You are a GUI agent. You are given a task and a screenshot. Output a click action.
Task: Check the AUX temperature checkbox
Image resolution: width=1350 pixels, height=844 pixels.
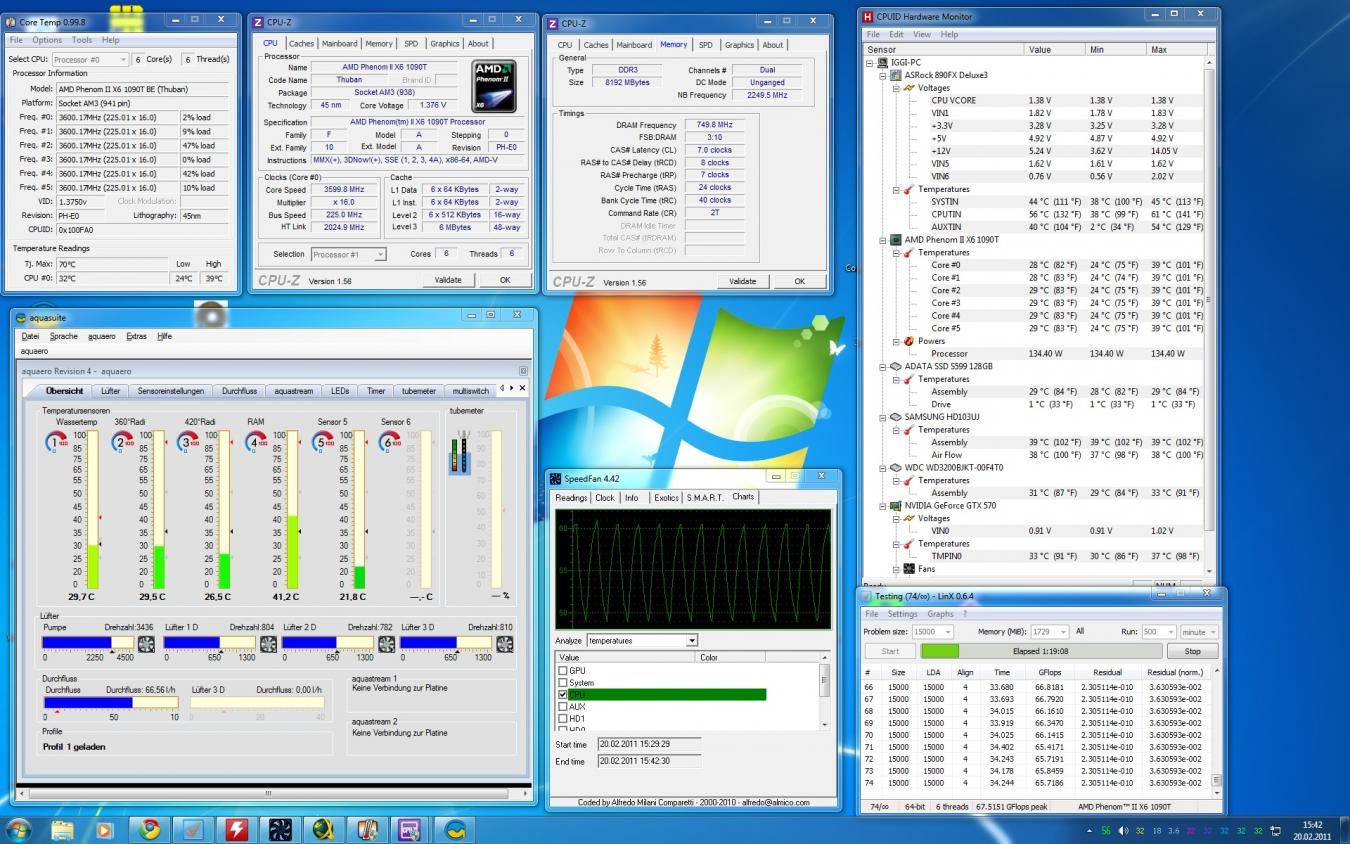pos(562,706)
